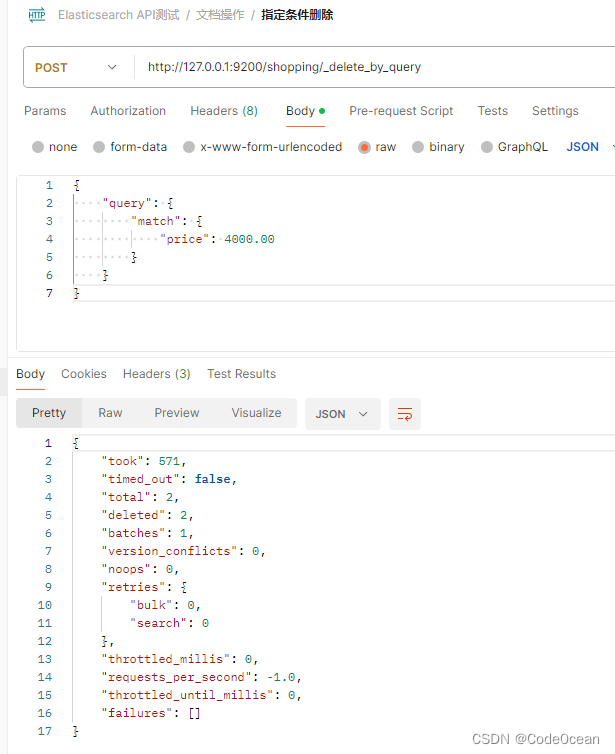Click the "took" key in response

(123, 461)
